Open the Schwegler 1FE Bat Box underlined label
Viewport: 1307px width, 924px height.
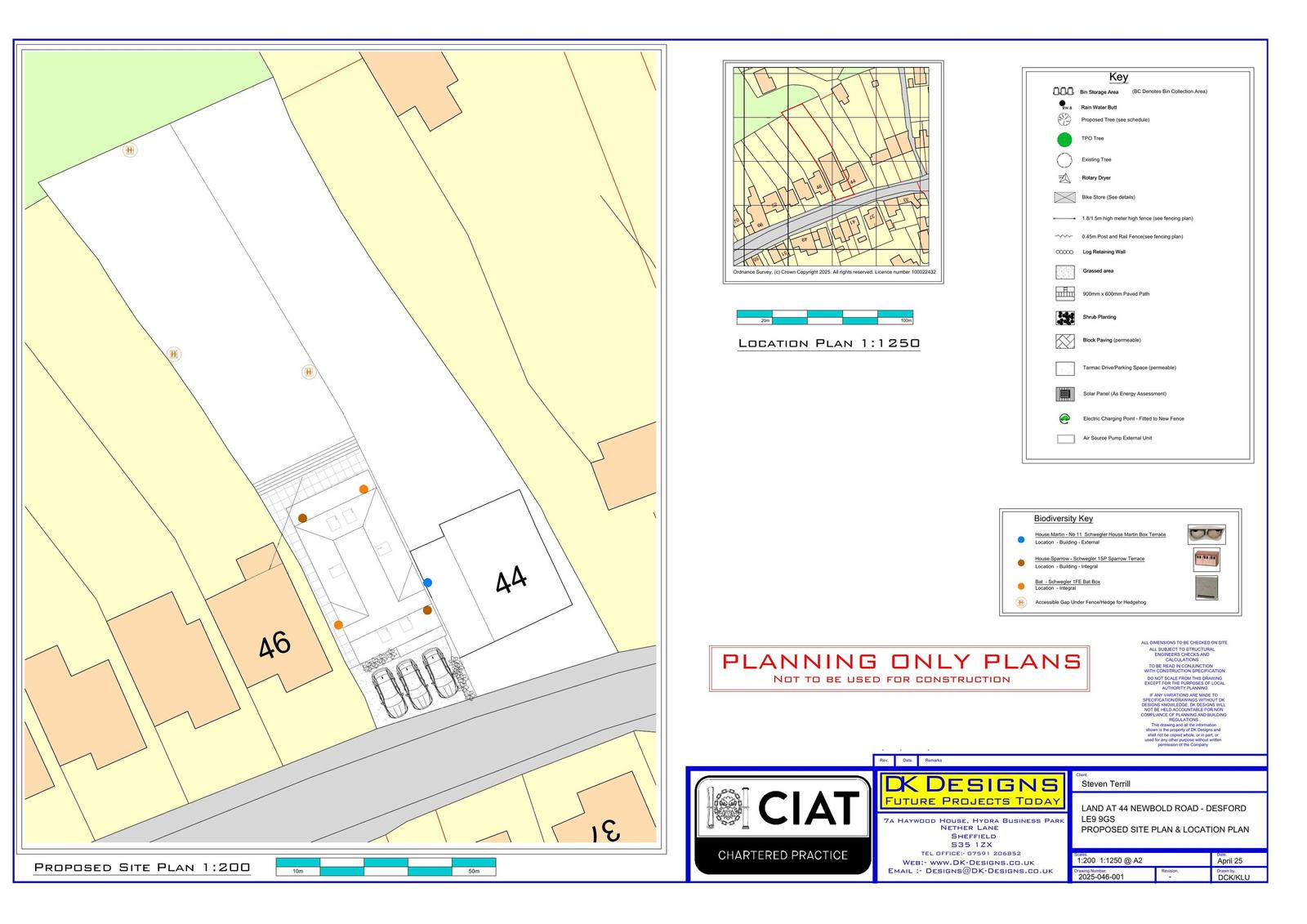pyautogui.click(x=1067, y=582)
